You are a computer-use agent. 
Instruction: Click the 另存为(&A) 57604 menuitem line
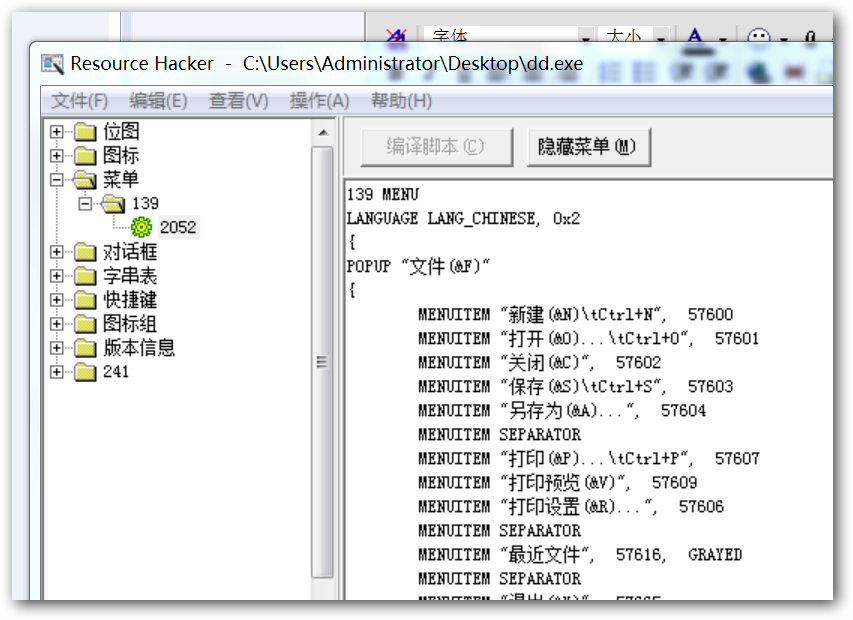point(562,410)
